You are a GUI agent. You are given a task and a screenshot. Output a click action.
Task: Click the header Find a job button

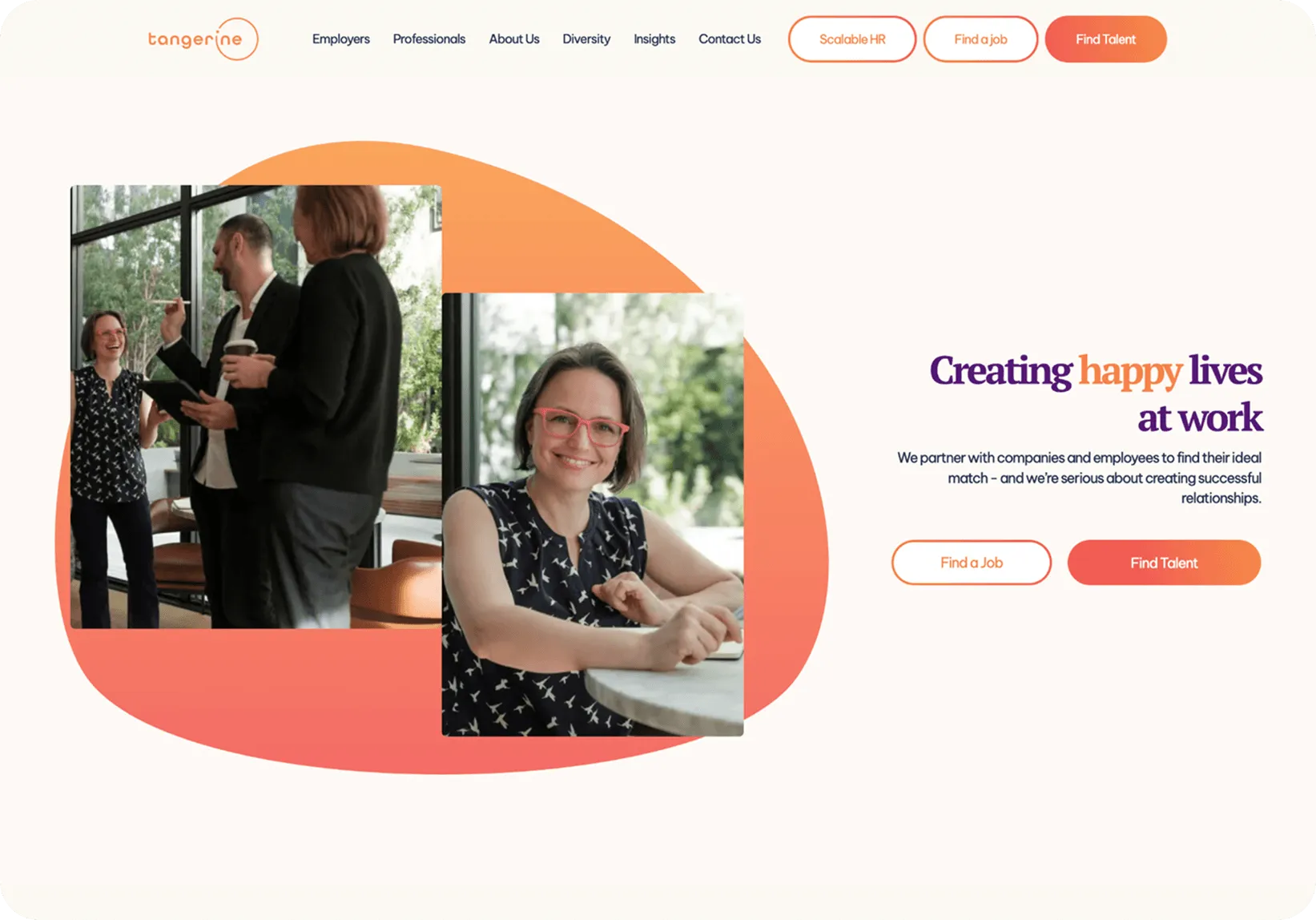click(x=980, y=39)
